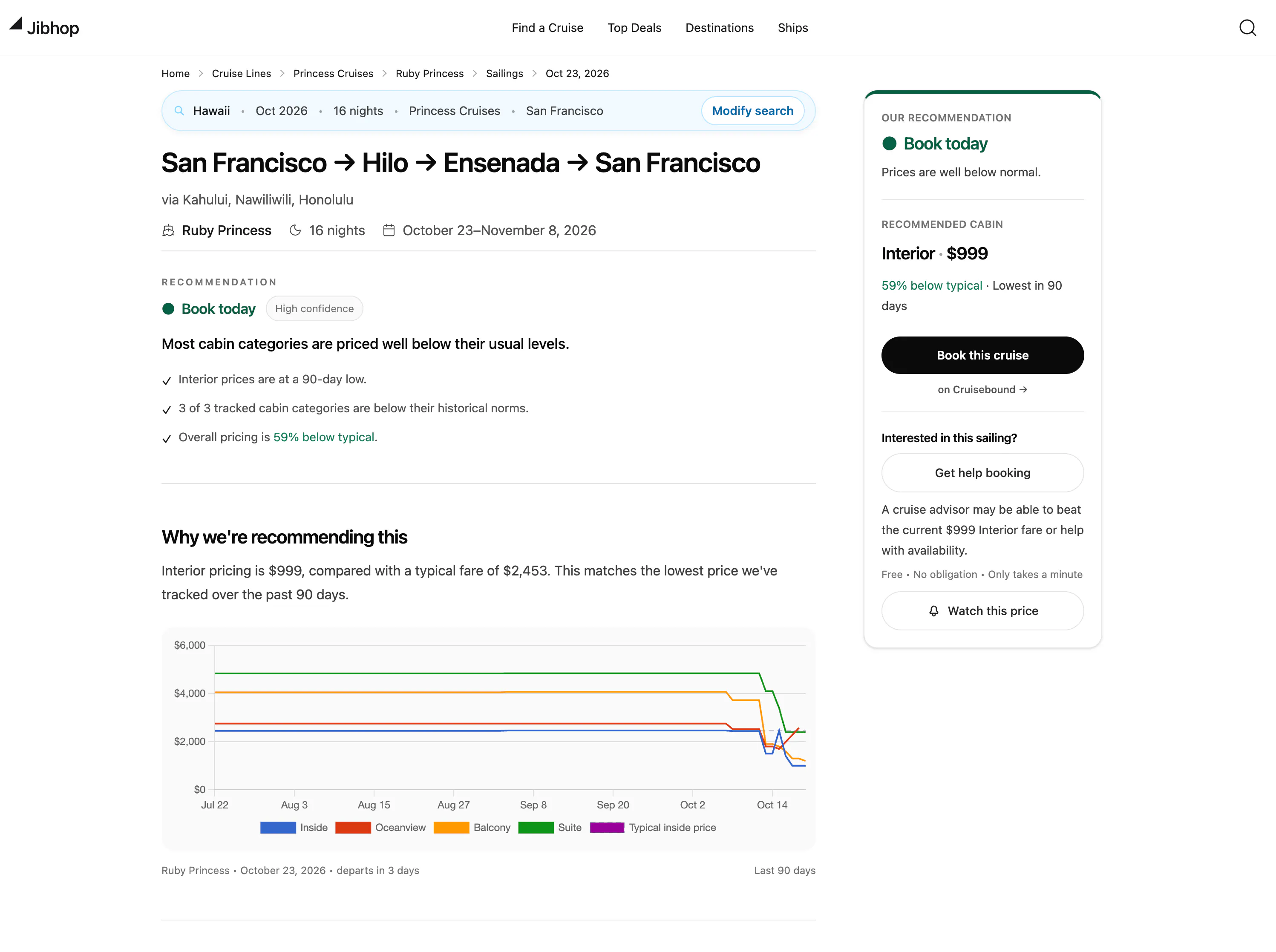Viewport: 1276px width, 952px height.
Task: Click the Jibhop logo
Action: pos(44,27)
